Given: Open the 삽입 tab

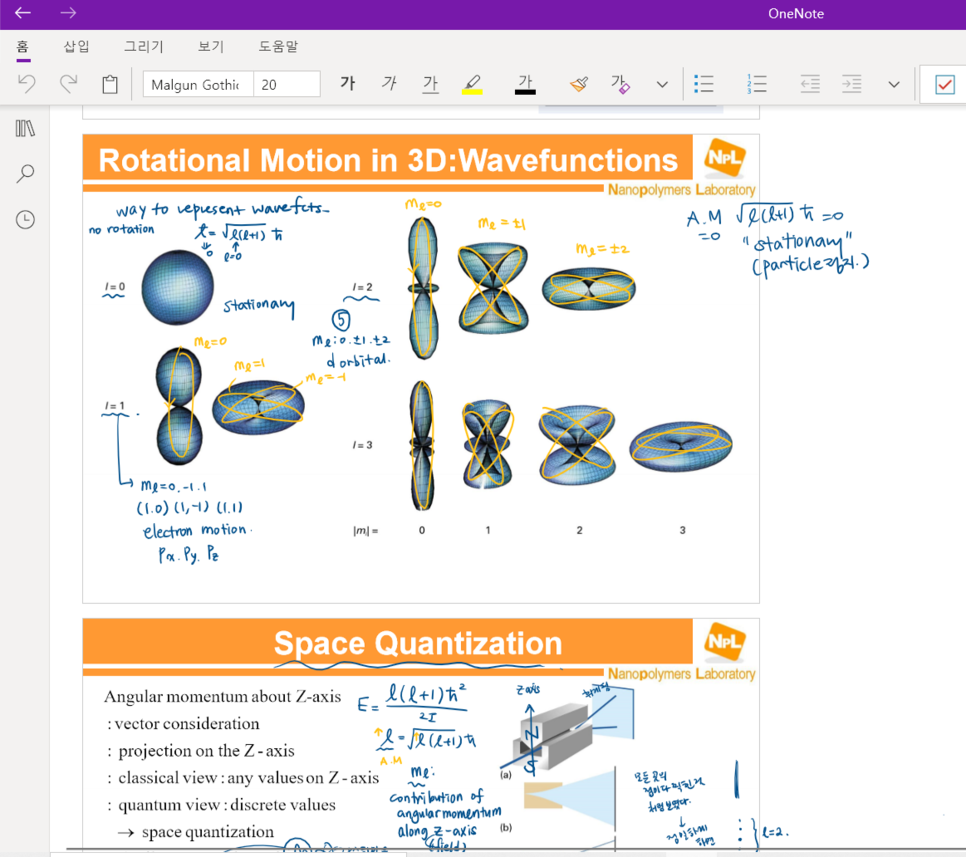Looking at the screenshot, I should pyautogui.click(x=76, y=46).
